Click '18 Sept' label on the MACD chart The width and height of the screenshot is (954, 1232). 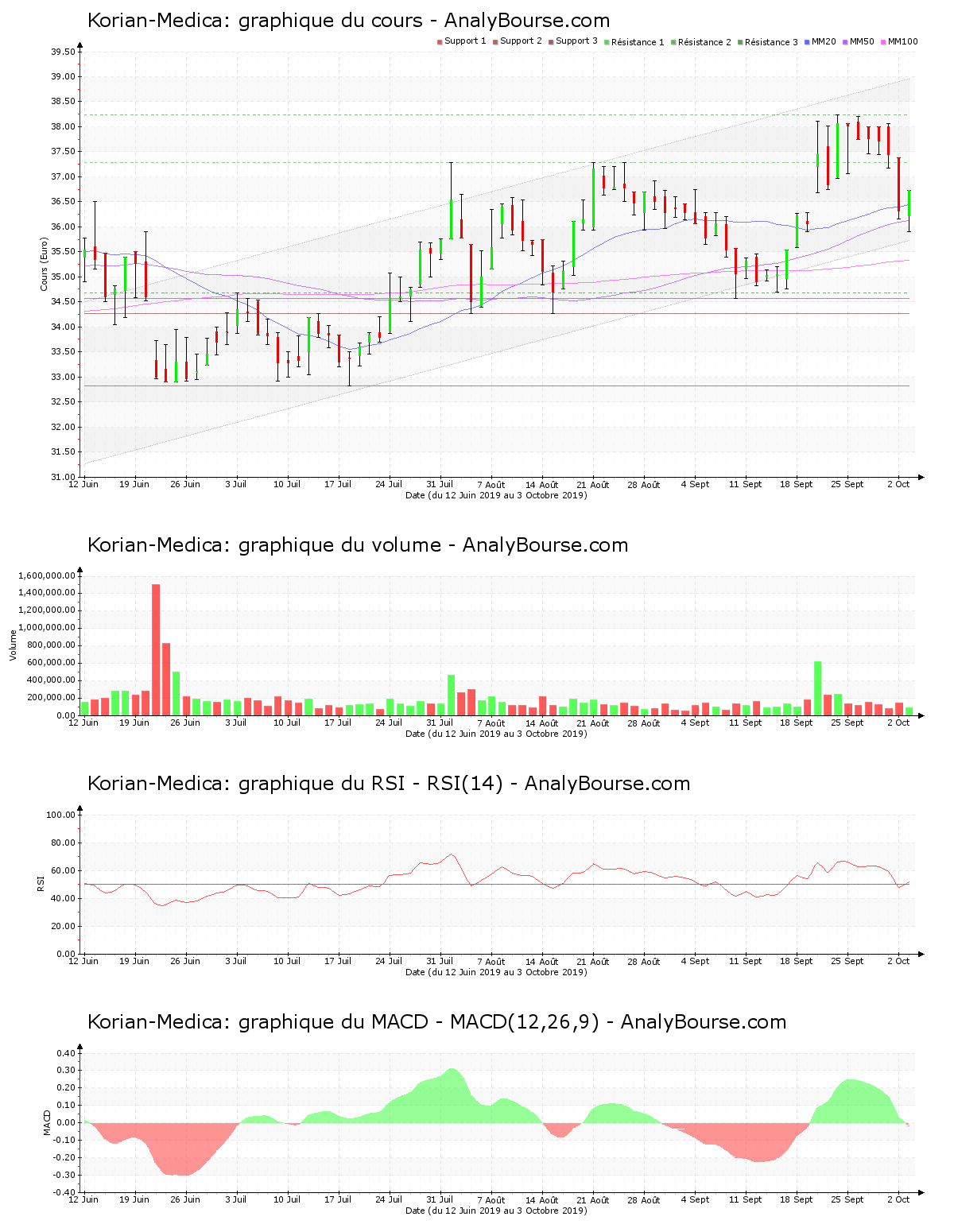(797, 1199)
